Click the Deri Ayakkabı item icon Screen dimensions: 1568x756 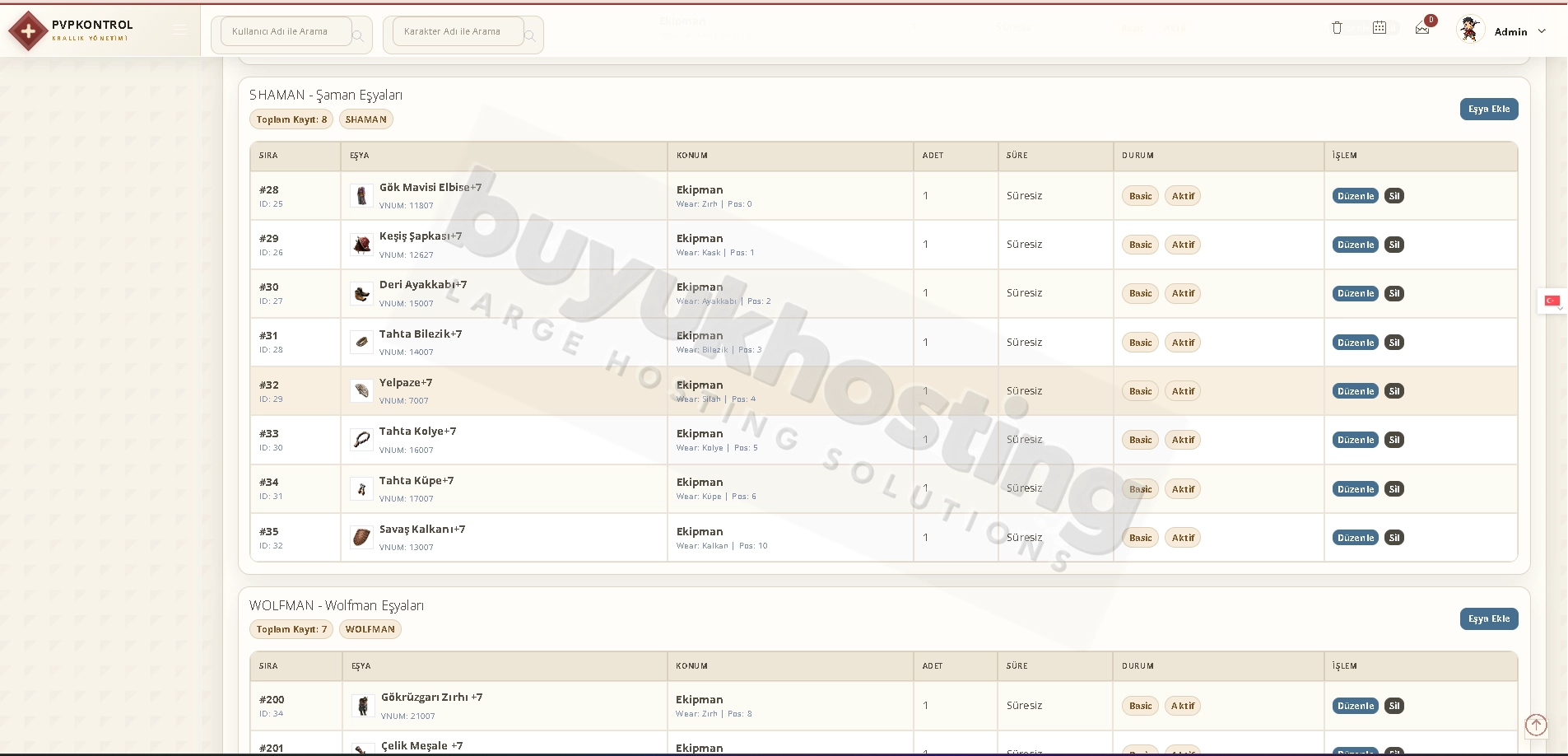[361, 293]
